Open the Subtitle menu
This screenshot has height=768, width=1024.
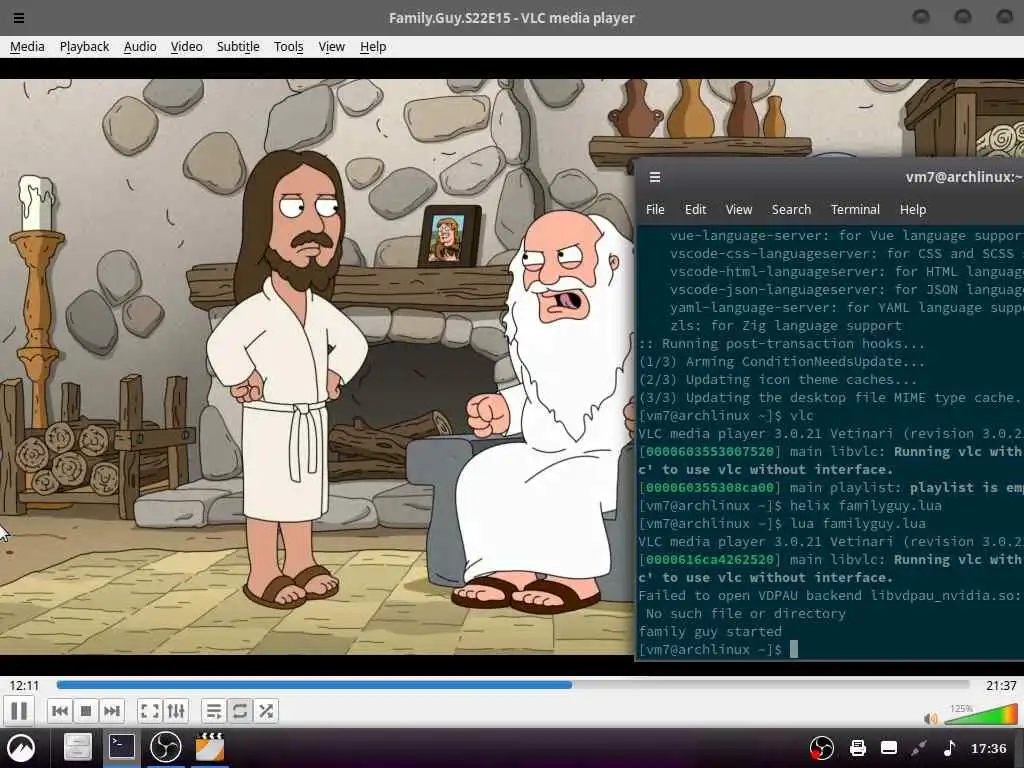[x=238, y=46]
